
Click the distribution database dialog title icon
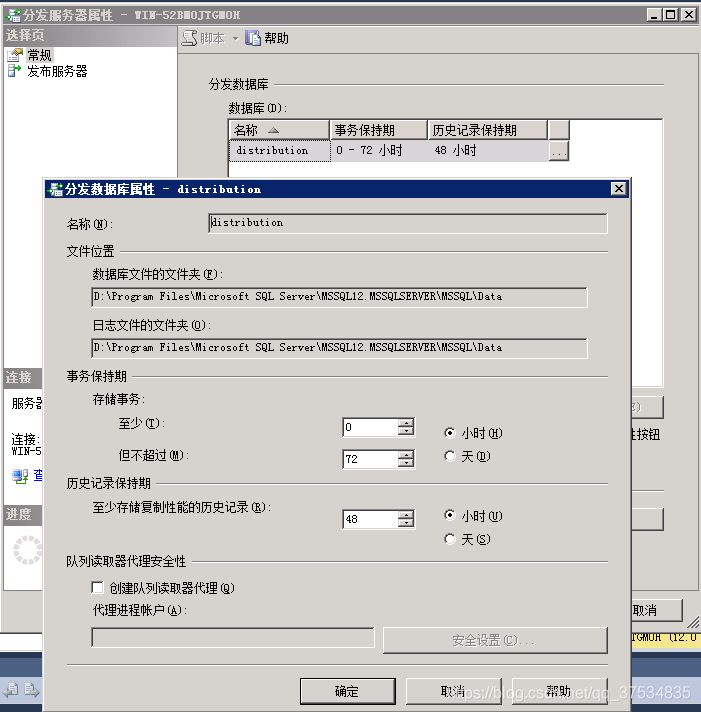click(x=55, y=189)
